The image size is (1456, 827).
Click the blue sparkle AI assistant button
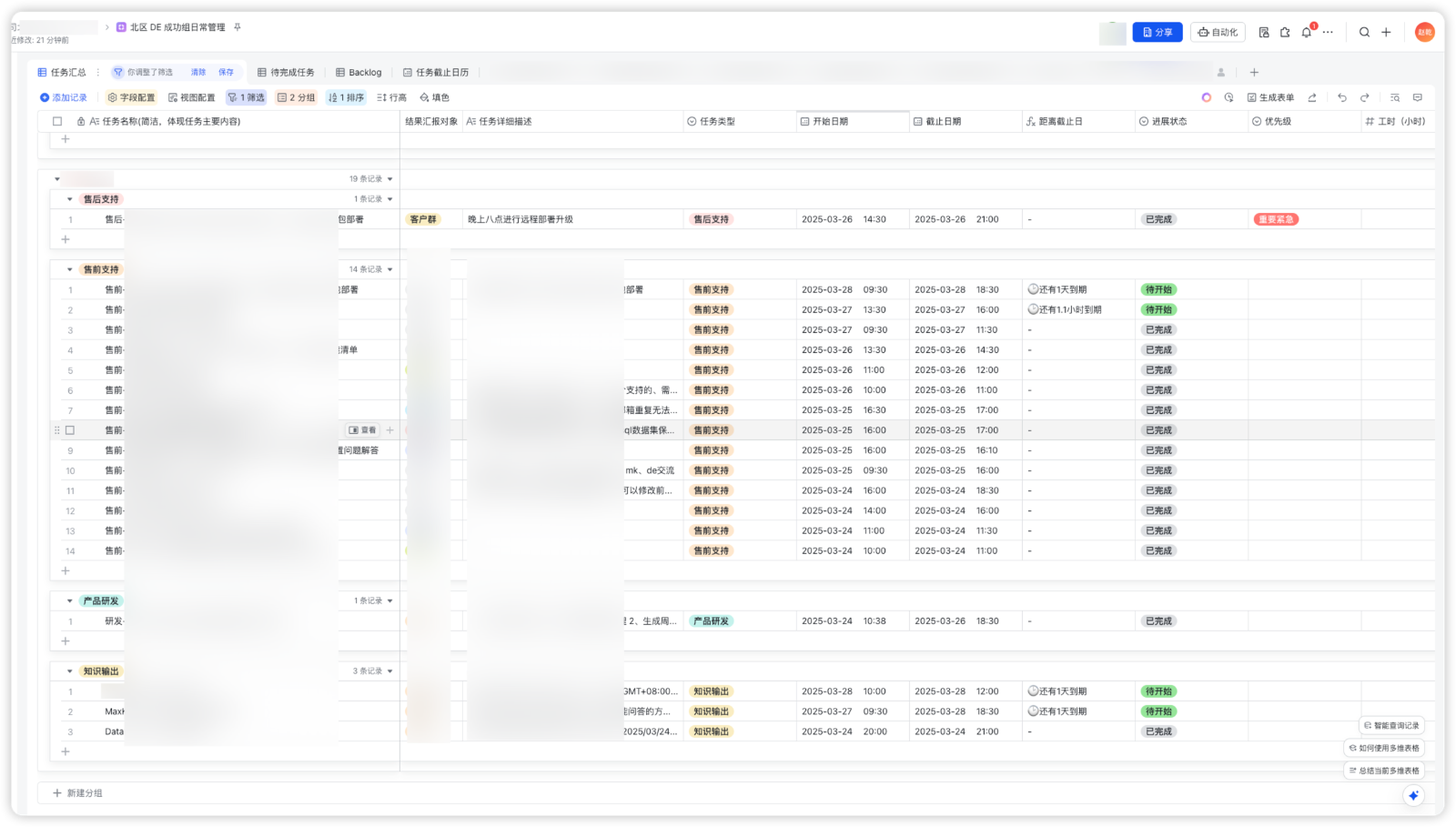click(1412, 795)
